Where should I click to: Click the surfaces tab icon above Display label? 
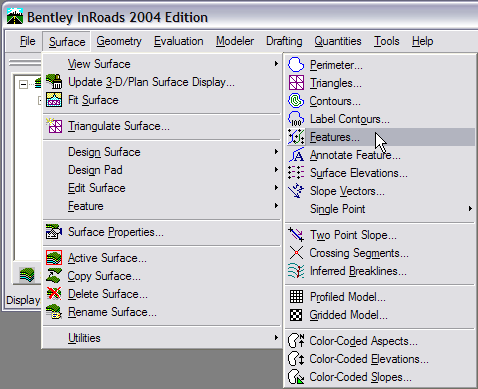coord(27,275)
